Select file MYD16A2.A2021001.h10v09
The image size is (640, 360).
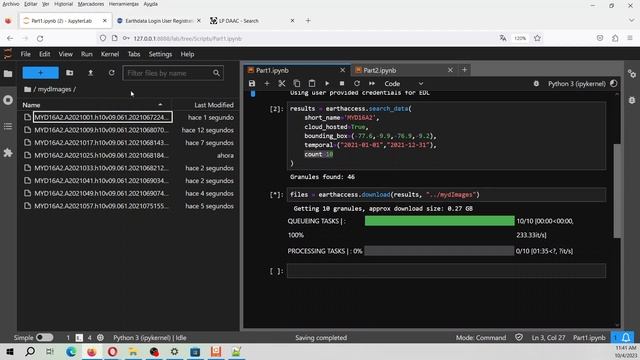(x=129, y=117)
